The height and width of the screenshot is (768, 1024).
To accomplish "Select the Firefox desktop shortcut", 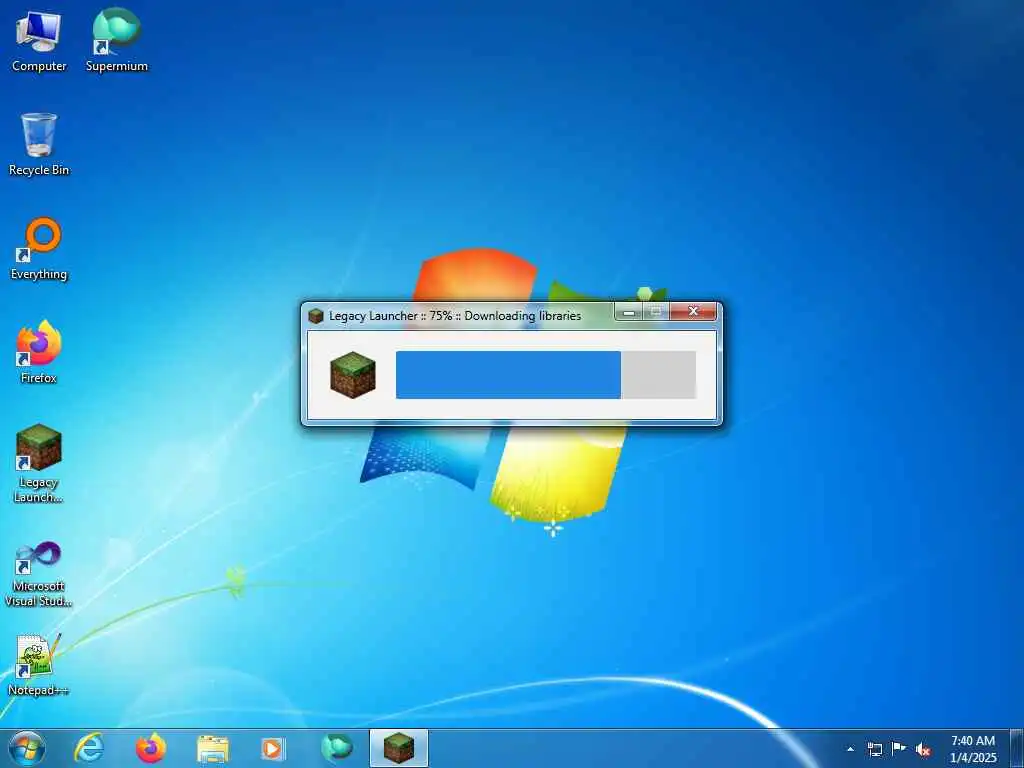I will (x=39, y=353).
